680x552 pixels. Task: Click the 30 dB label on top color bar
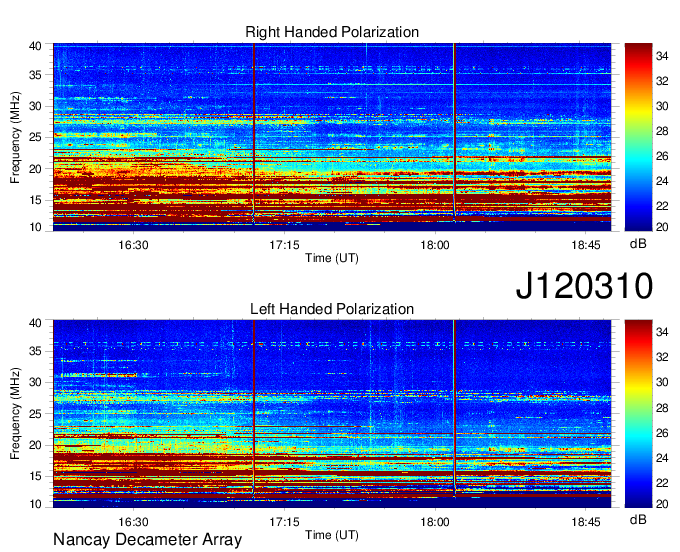pos(662,106)
